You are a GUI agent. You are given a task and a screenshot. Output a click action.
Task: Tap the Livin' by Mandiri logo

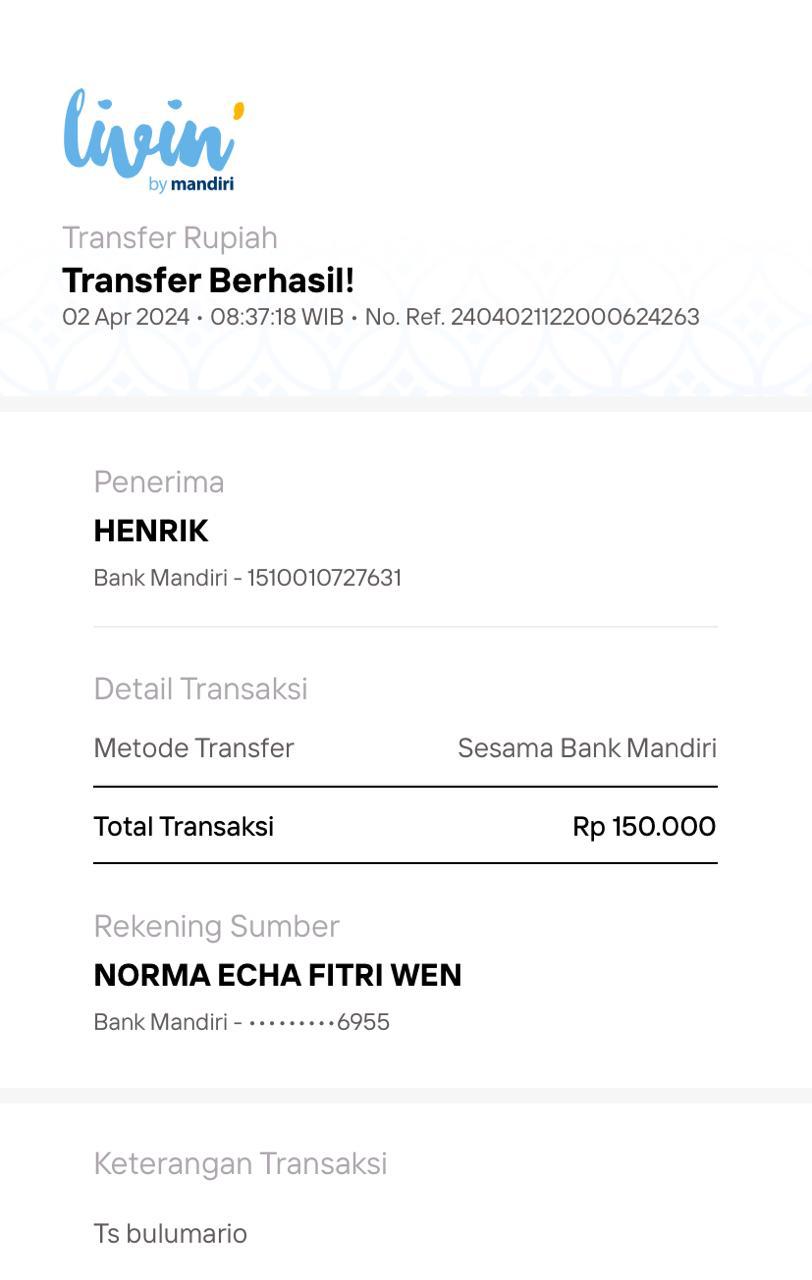pos(154,141)
